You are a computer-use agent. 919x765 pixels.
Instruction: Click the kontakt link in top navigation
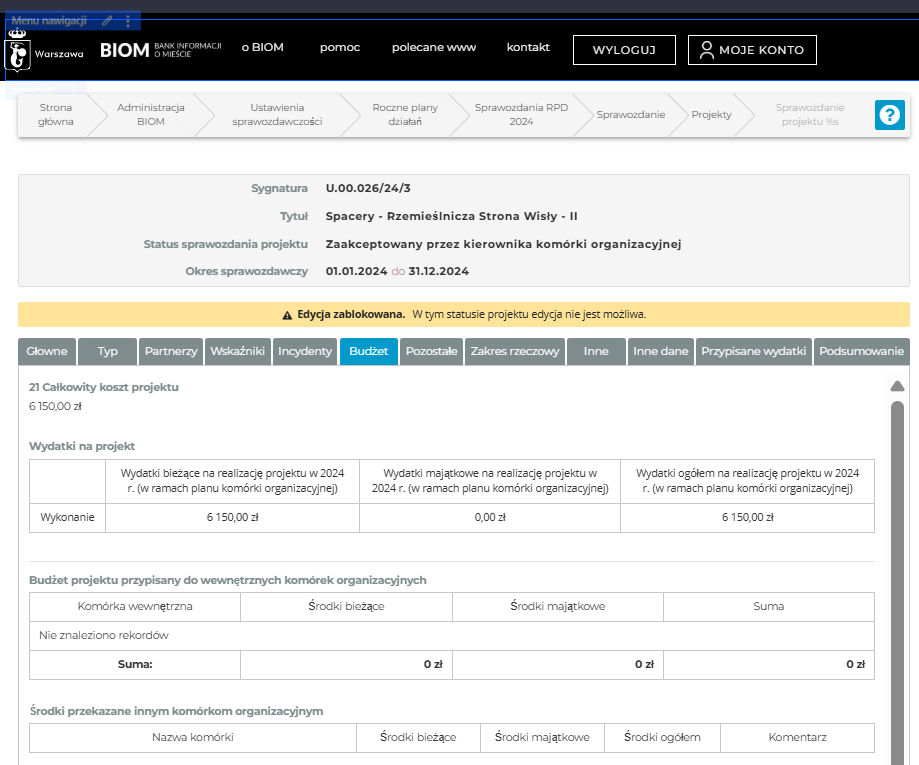pos(528,47)
